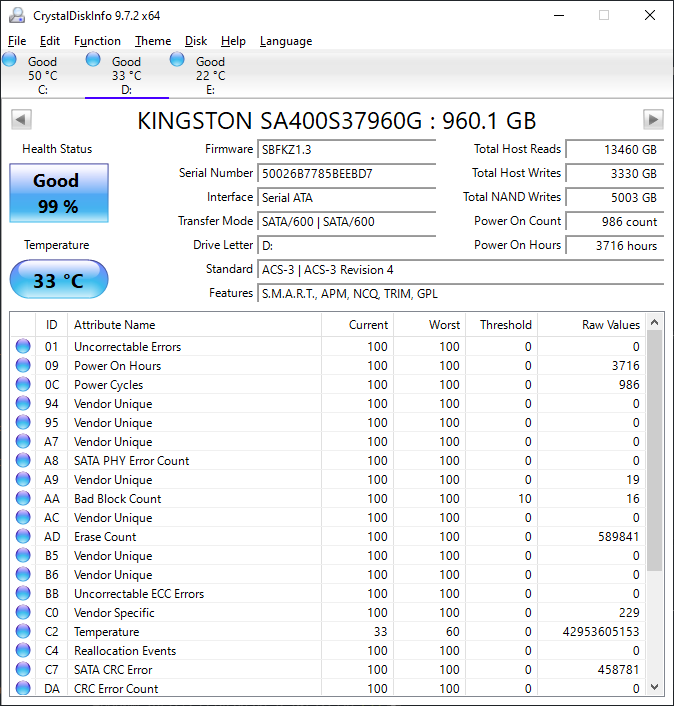The image size is (674, 706).
Task: Click status orb for attribute A9 row
Action: tap(23, 479)
